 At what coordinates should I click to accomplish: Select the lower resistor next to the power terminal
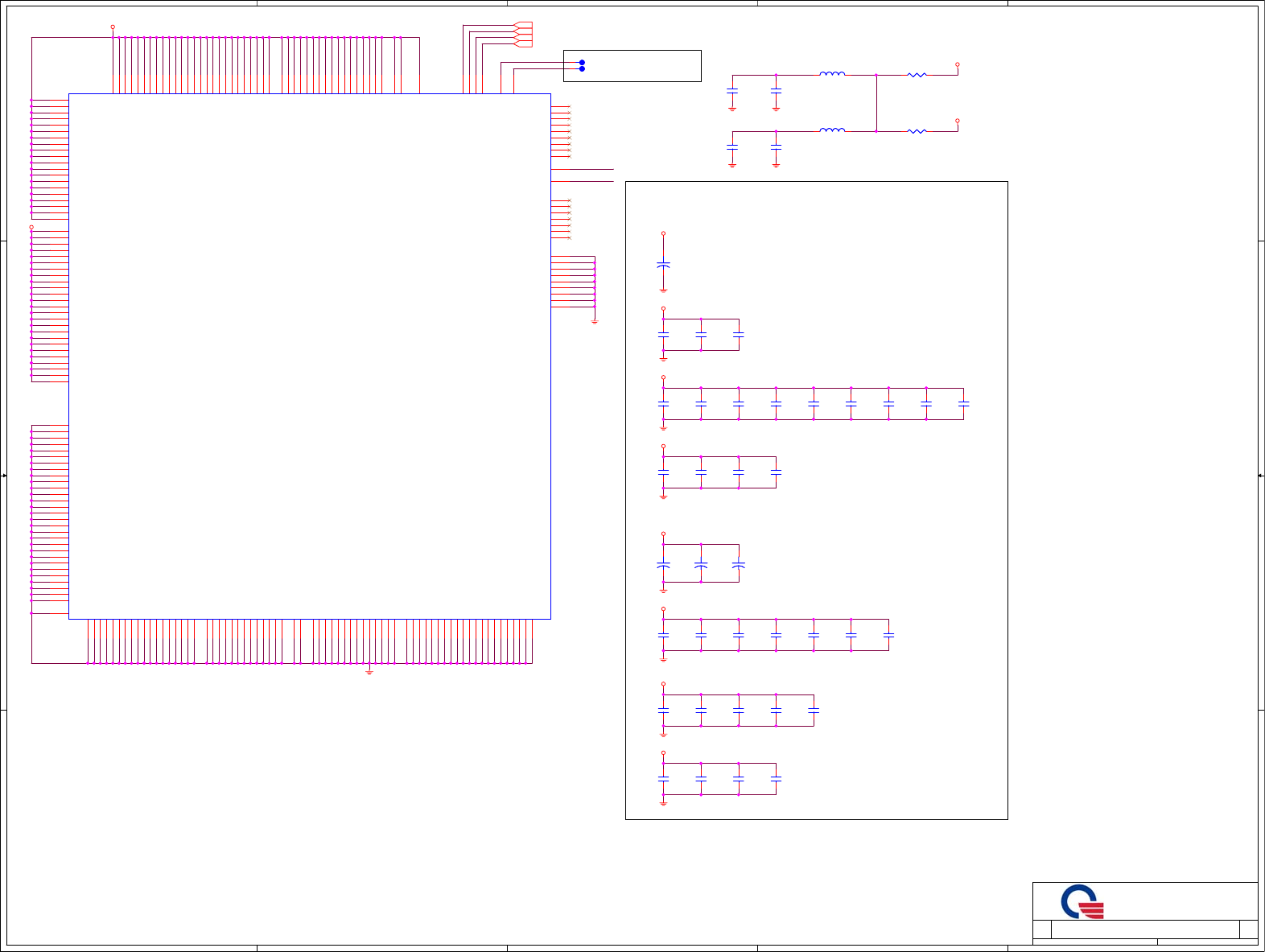point(917,130)
